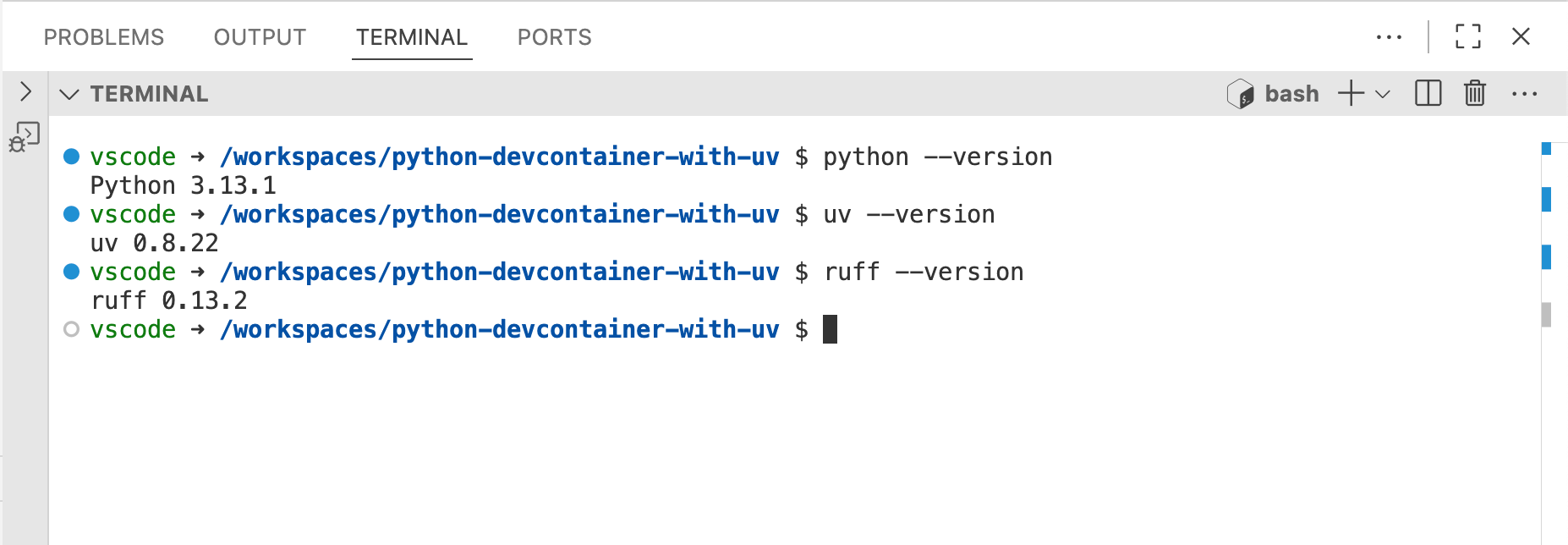Split the terminal pane
Image resolution: width=1568 pixels, height=545 pixels.
(x=1428, y=93)
